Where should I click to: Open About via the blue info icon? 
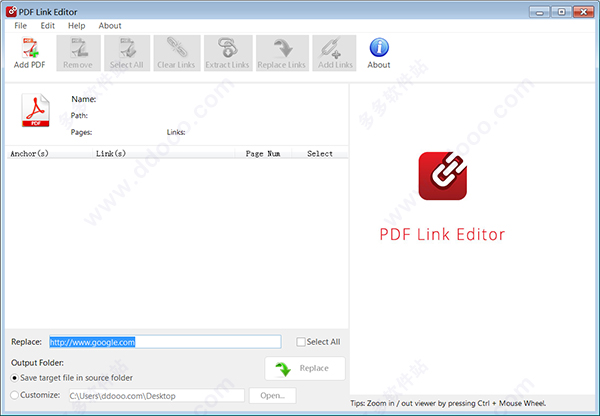379,53
